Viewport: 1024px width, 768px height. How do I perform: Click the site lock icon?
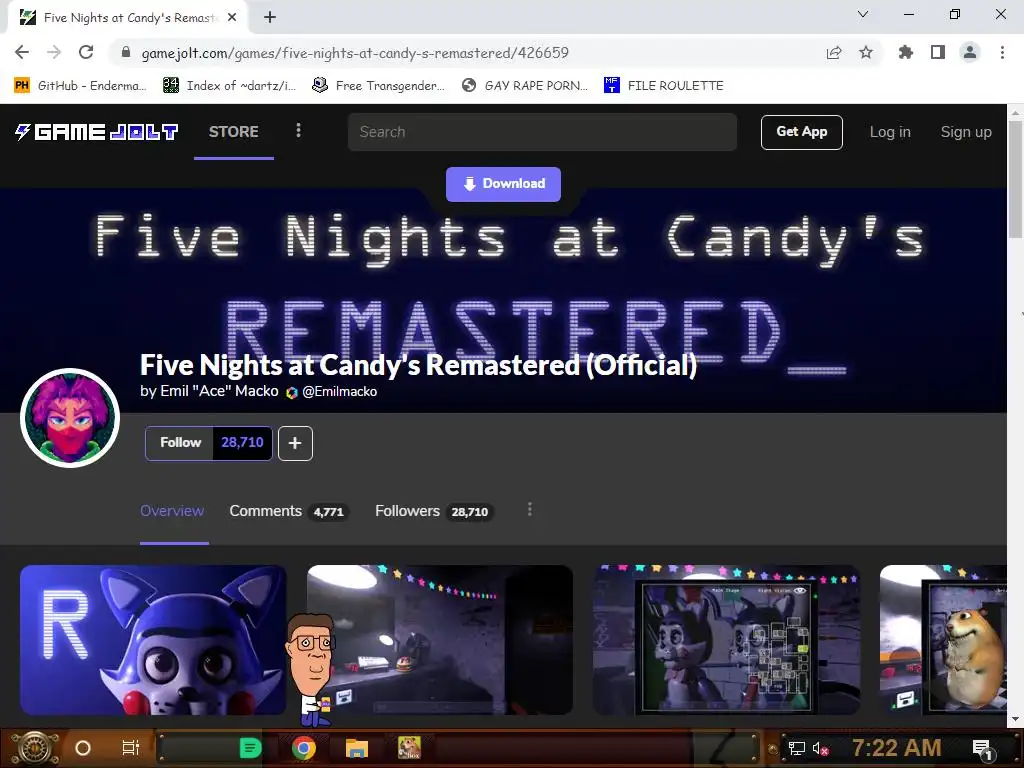[125, 52]
